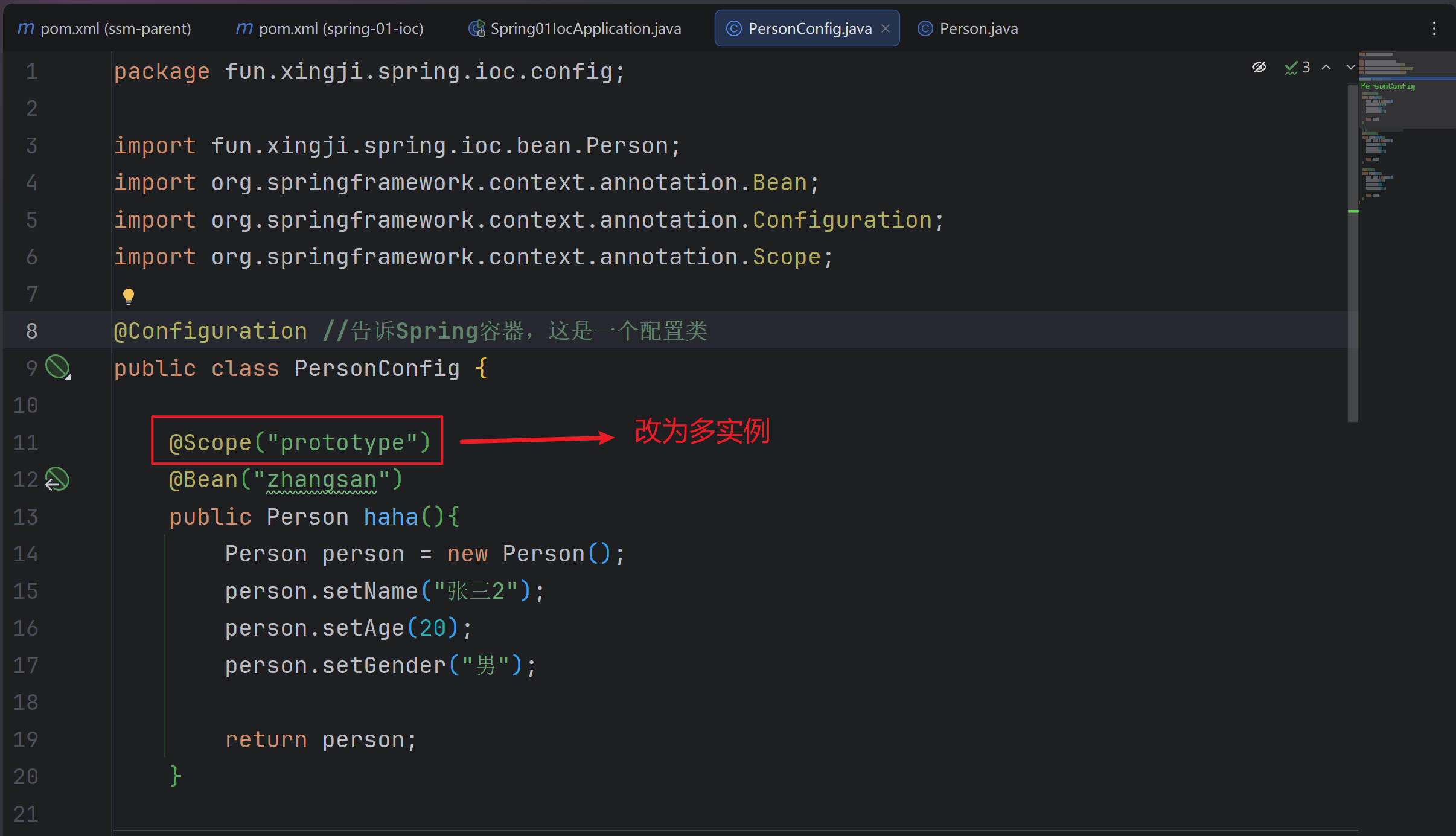Click the Configuration import class name

[842, 220]
